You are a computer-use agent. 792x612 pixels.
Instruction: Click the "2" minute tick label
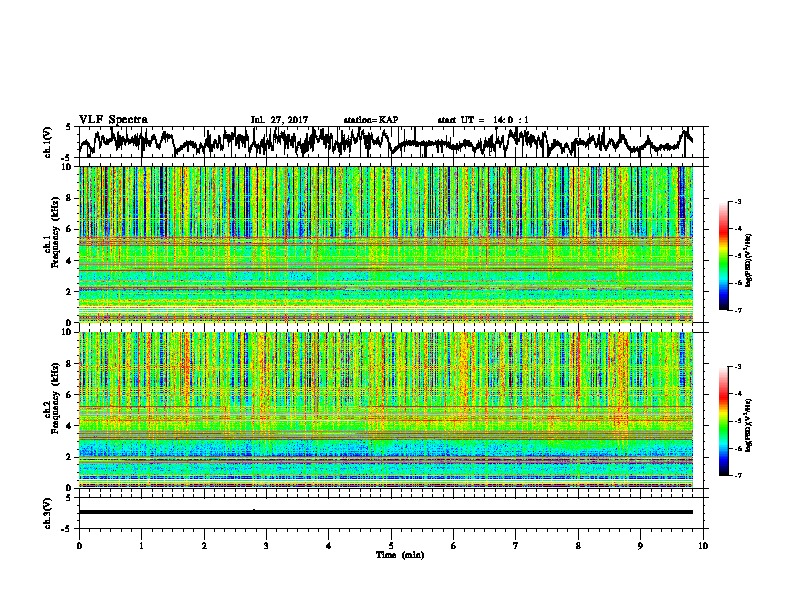204,545
